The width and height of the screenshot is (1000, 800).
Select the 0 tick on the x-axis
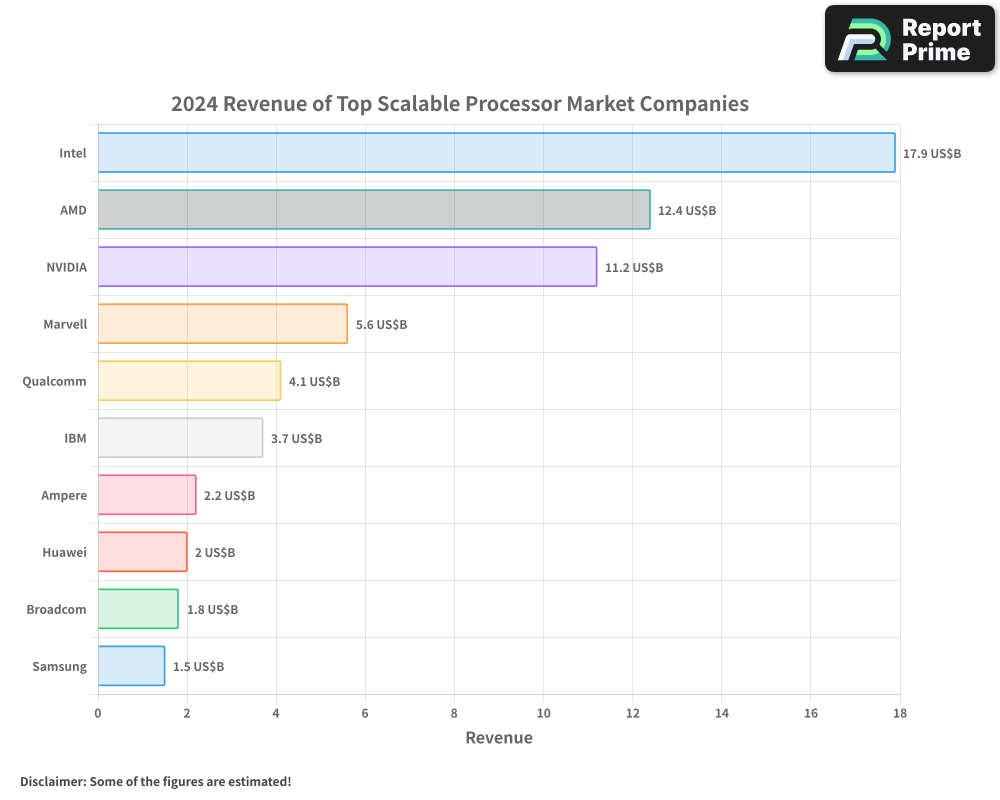97,713
